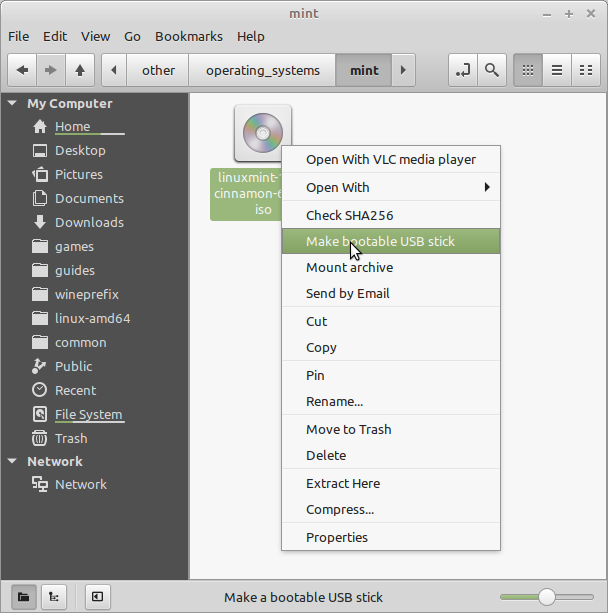Click the linuxmint cinnamon iso filename label
Viewport: 608px width, 613px height.
pyautogui.click(x=246, y=194)
